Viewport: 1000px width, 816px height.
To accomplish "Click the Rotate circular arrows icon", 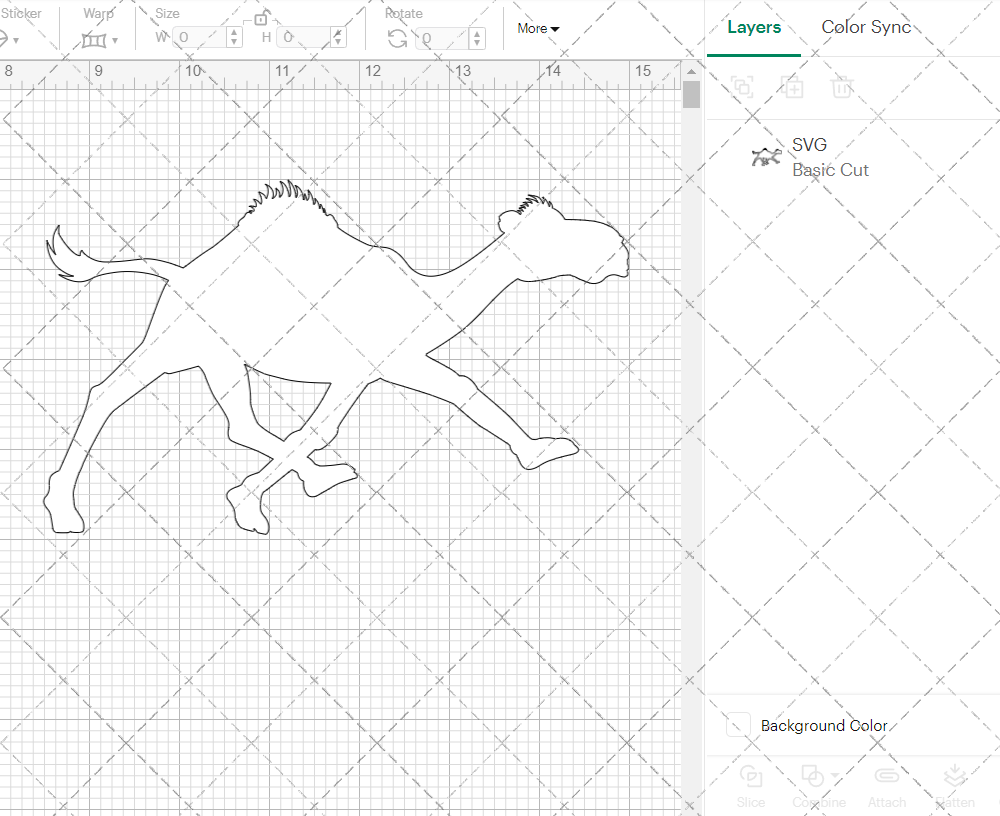I will coord(398,39).
